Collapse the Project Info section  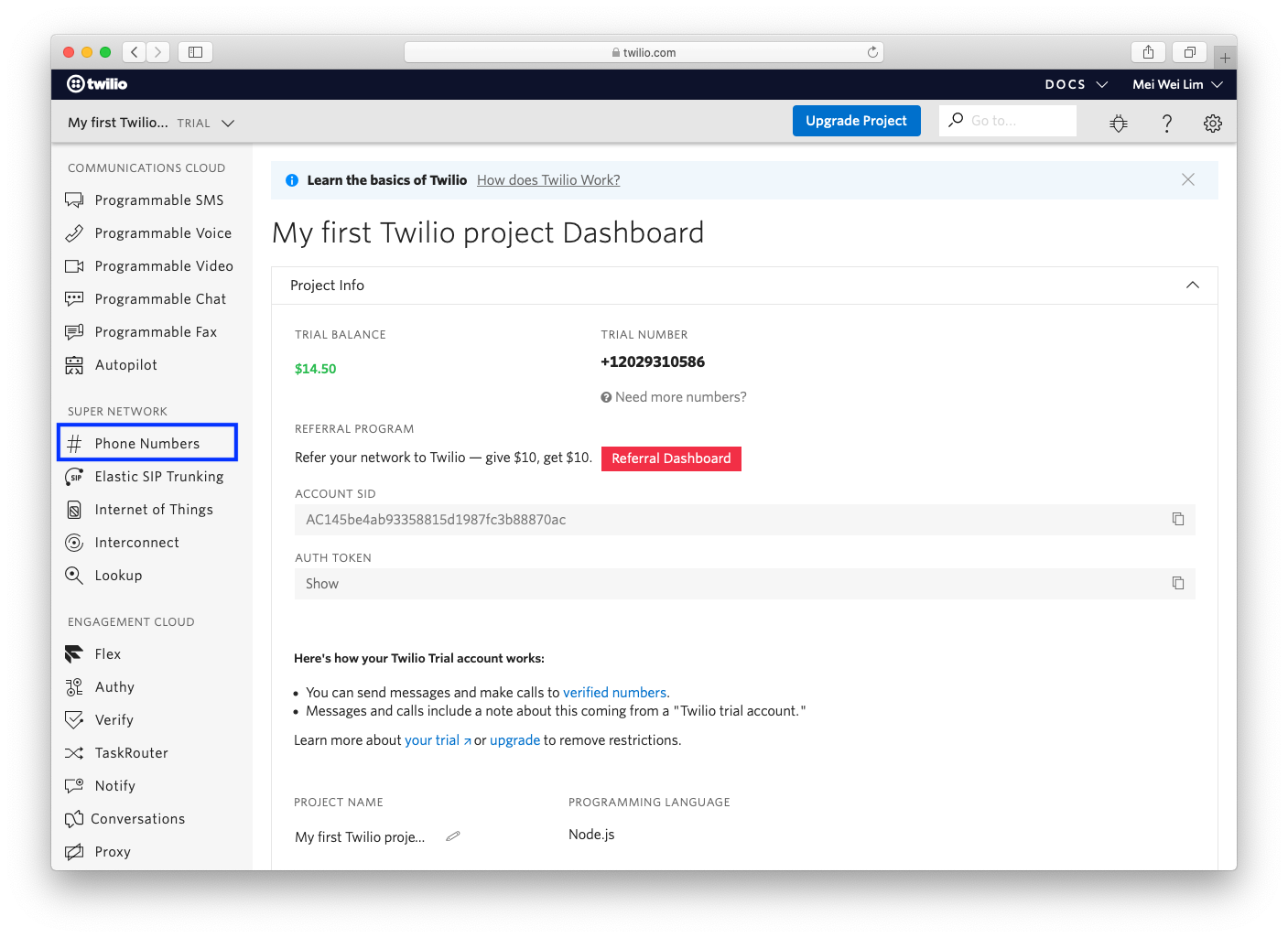(x=1192, y=285)
